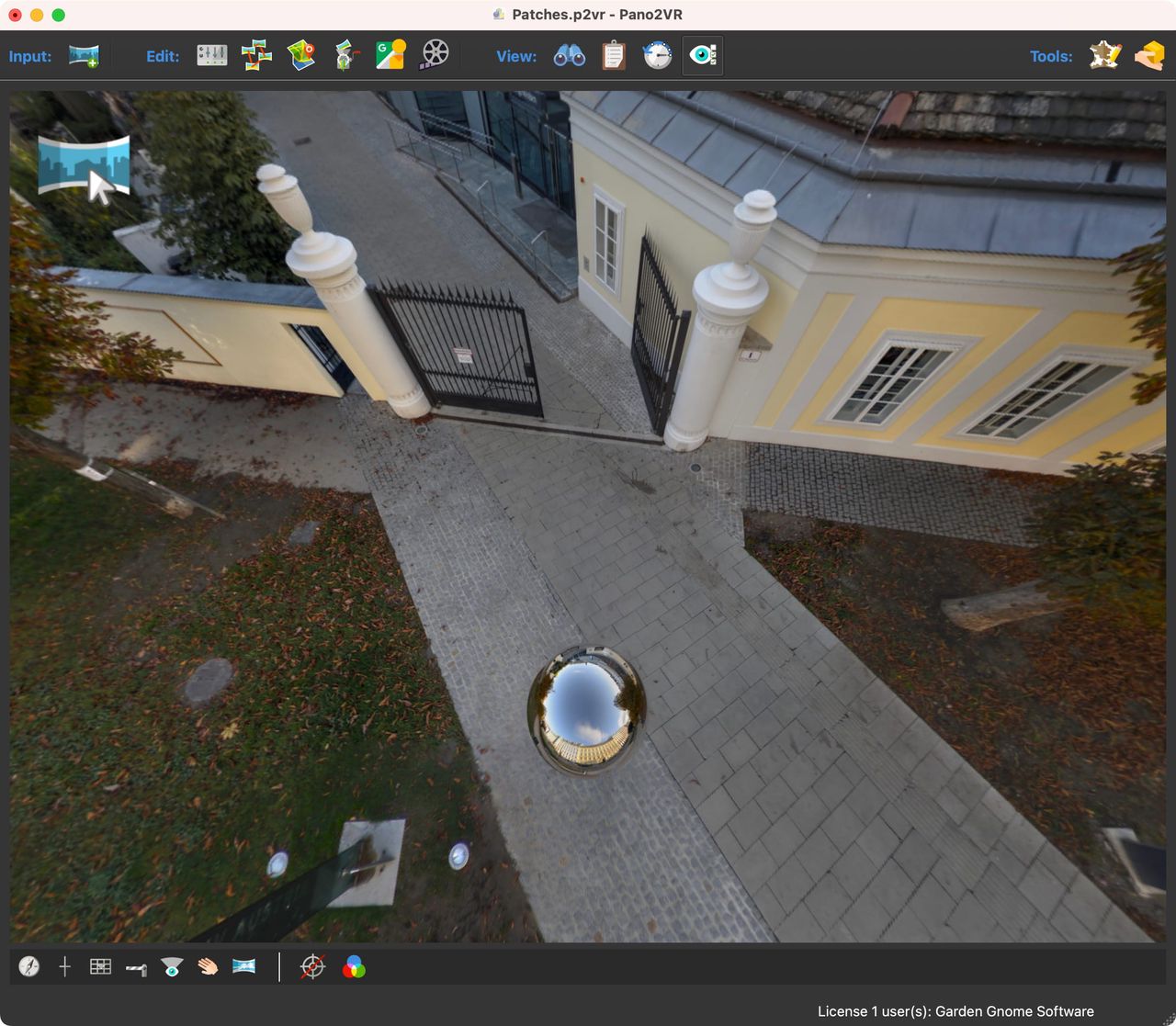Toggle the eye Viewer Settings button
Viewport: 1176px width, 1026px height.
703,56
